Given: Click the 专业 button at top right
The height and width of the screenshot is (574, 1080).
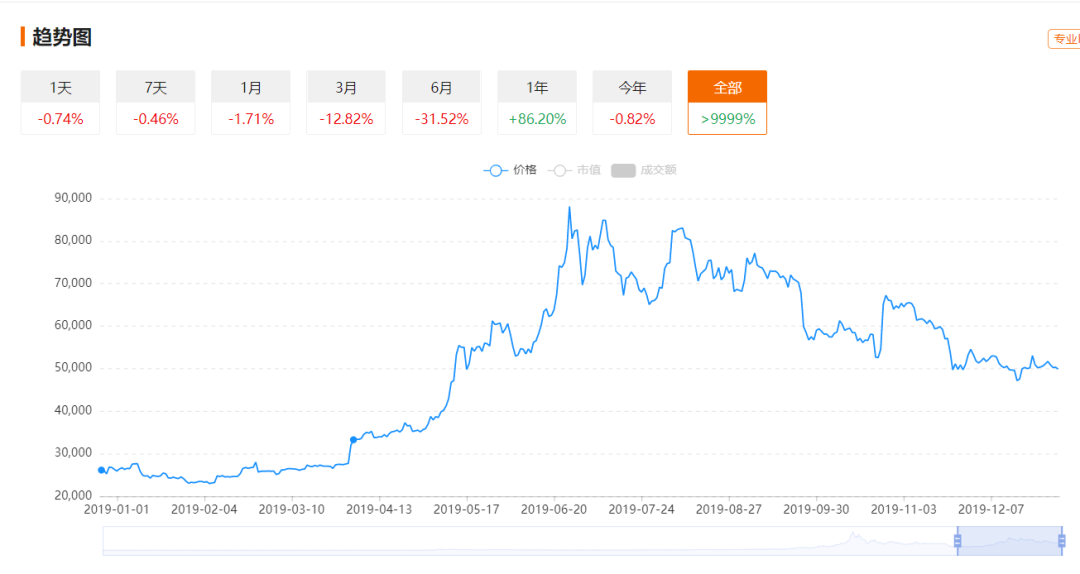Looking at the screenshot, I should (x=1063, y=39).
